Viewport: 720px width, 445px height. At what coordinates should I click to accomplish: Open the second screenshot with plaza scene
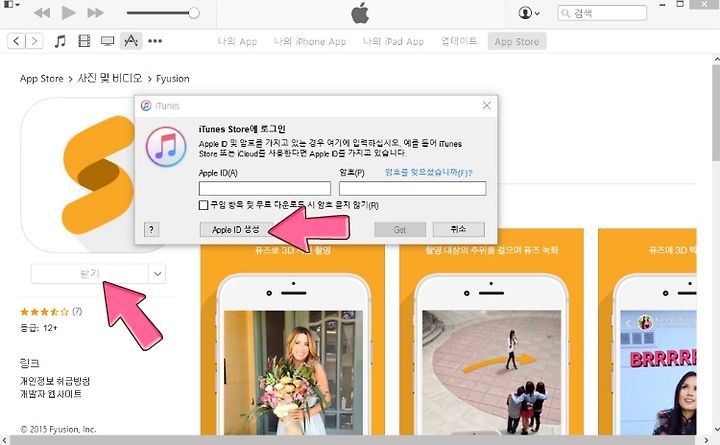(x=491, y=332)
